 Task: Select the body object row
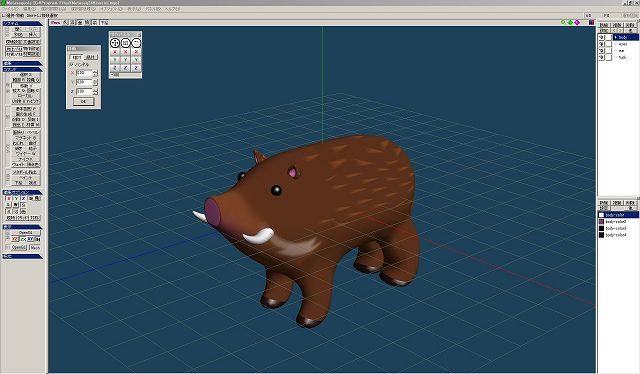pyautogui.click(x=625, y=37)
